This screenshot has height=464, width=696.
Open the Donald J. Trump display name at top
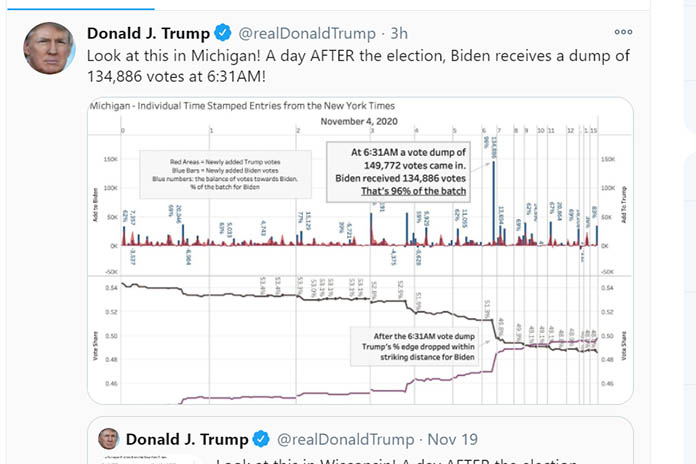[148, 34]
